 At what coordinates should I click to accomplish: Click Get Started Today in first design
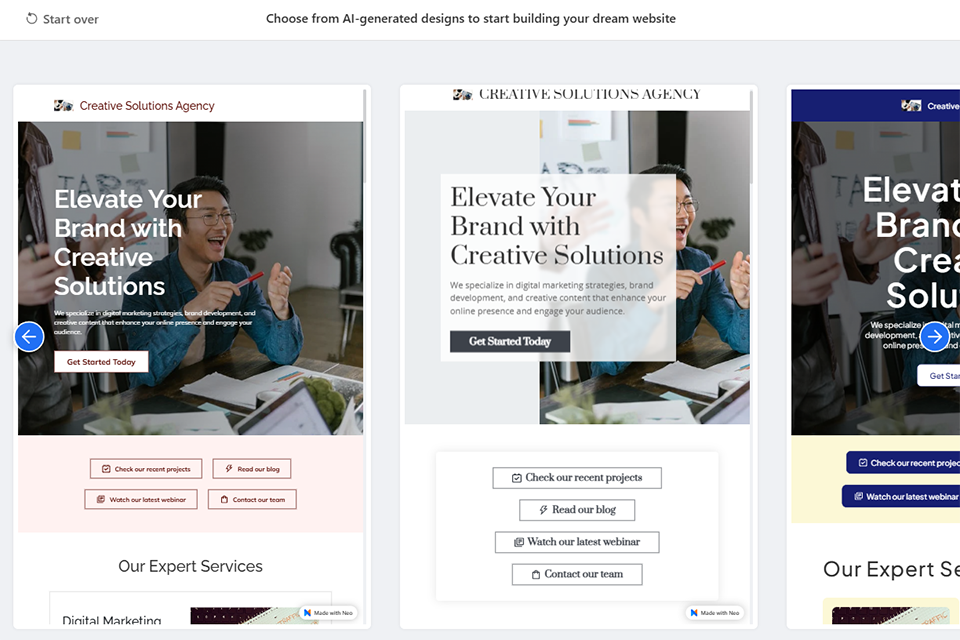(x=101, y=362)
